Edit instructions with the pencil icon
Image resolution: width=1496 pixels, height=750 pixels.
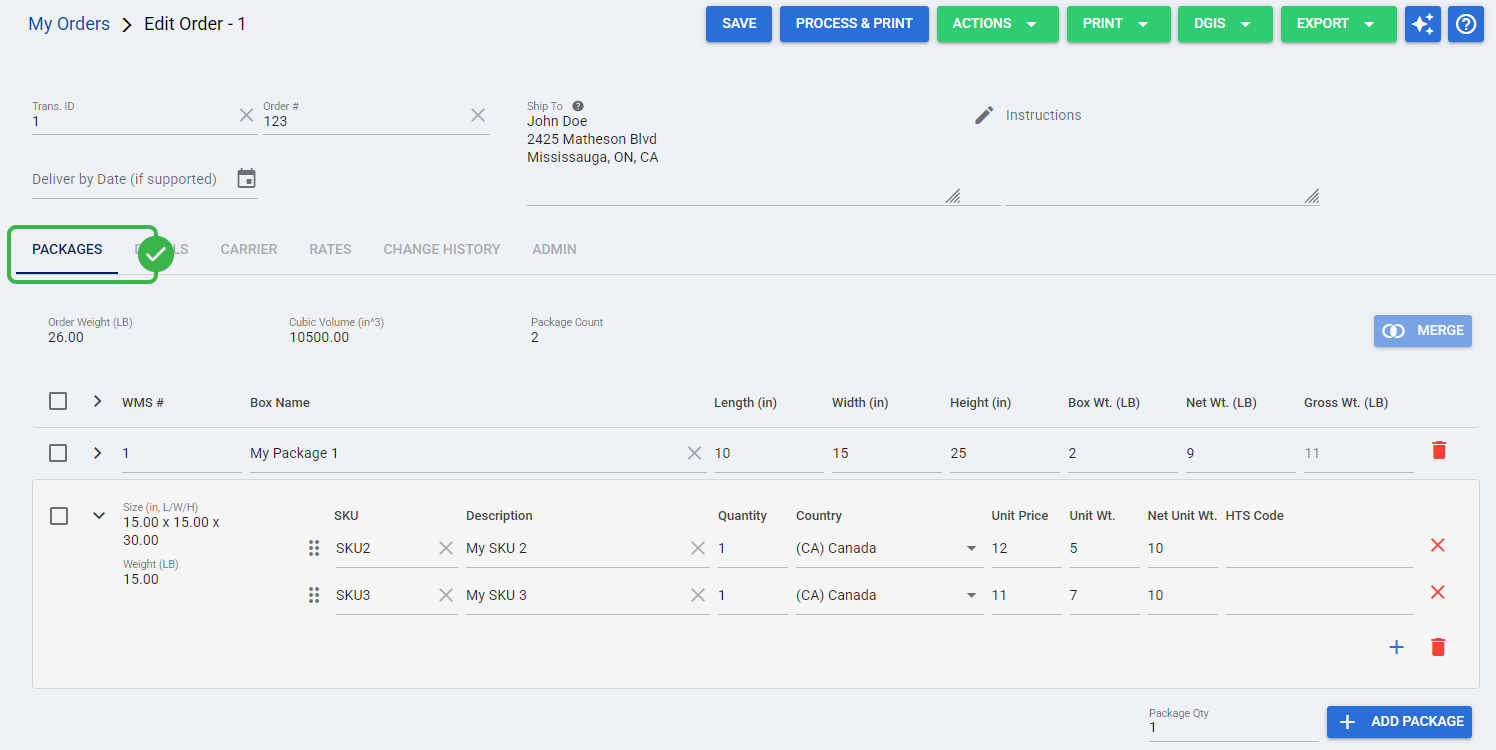[985, 115]
